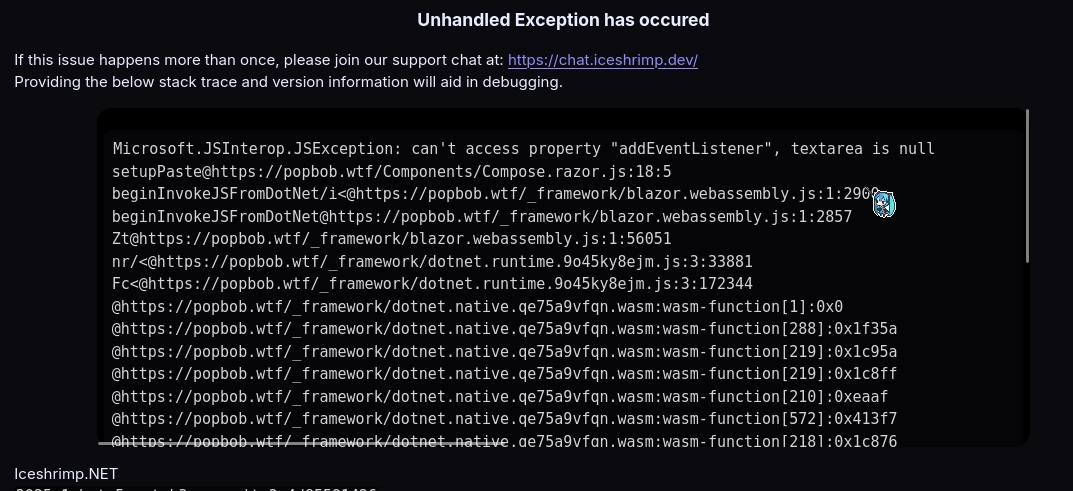Click the wasm-function[572]:0x413f7 trace line
The image size is (1073, 491).
click(x=504, y=419)
